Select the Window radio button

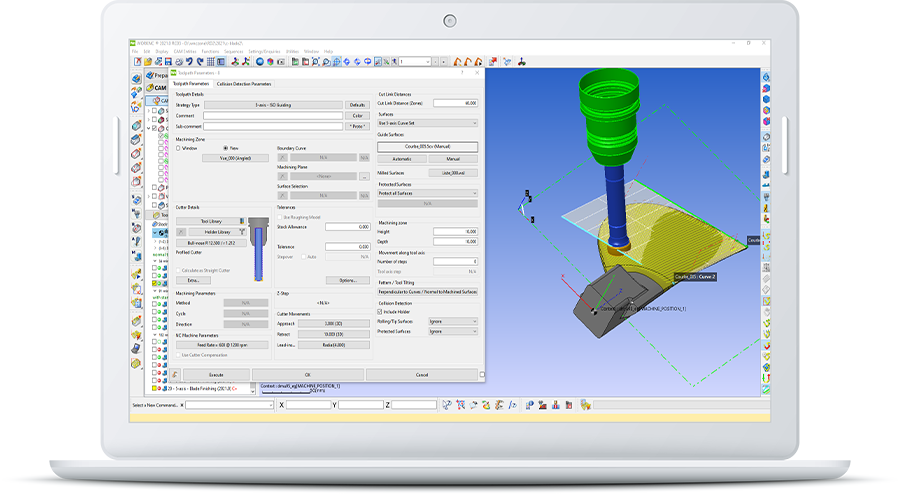(x=178, y=148)
